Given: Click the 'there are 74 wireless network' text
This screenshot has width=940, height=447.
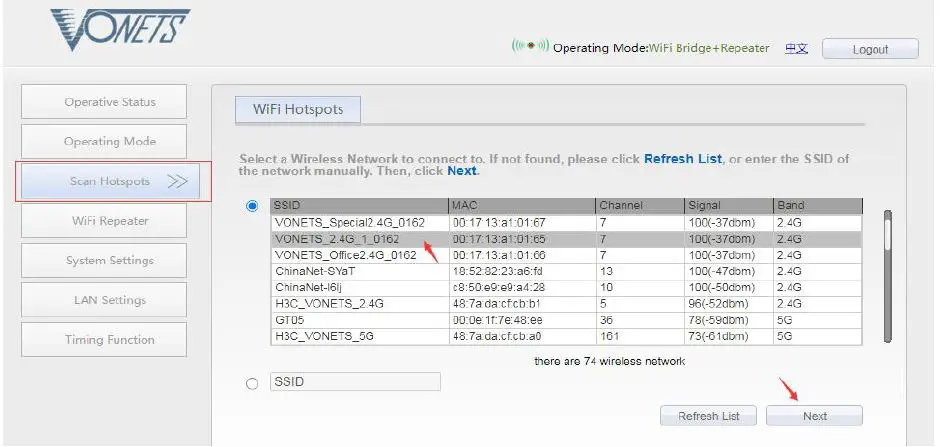Looking at the screenshot, I should coord(609,361).
